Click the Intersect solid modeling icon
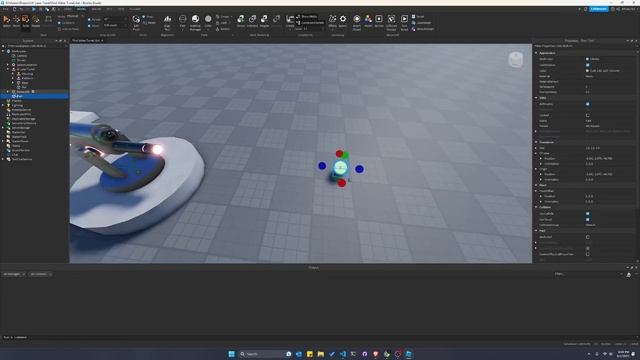640x360 pixels. point(252,20)
